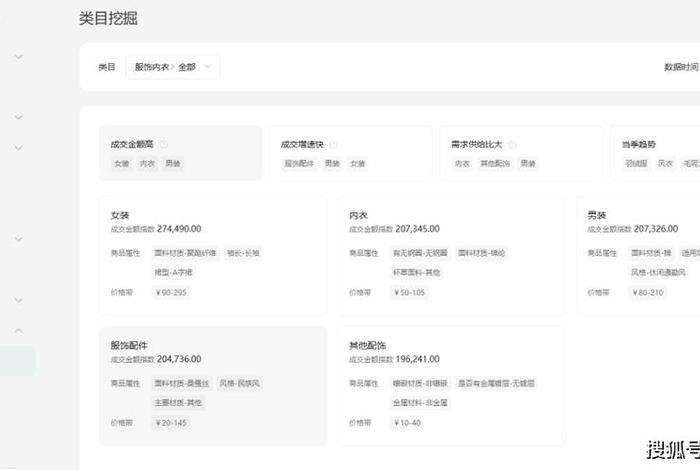Select the 成交金额高 tab card

coord(180,153)
